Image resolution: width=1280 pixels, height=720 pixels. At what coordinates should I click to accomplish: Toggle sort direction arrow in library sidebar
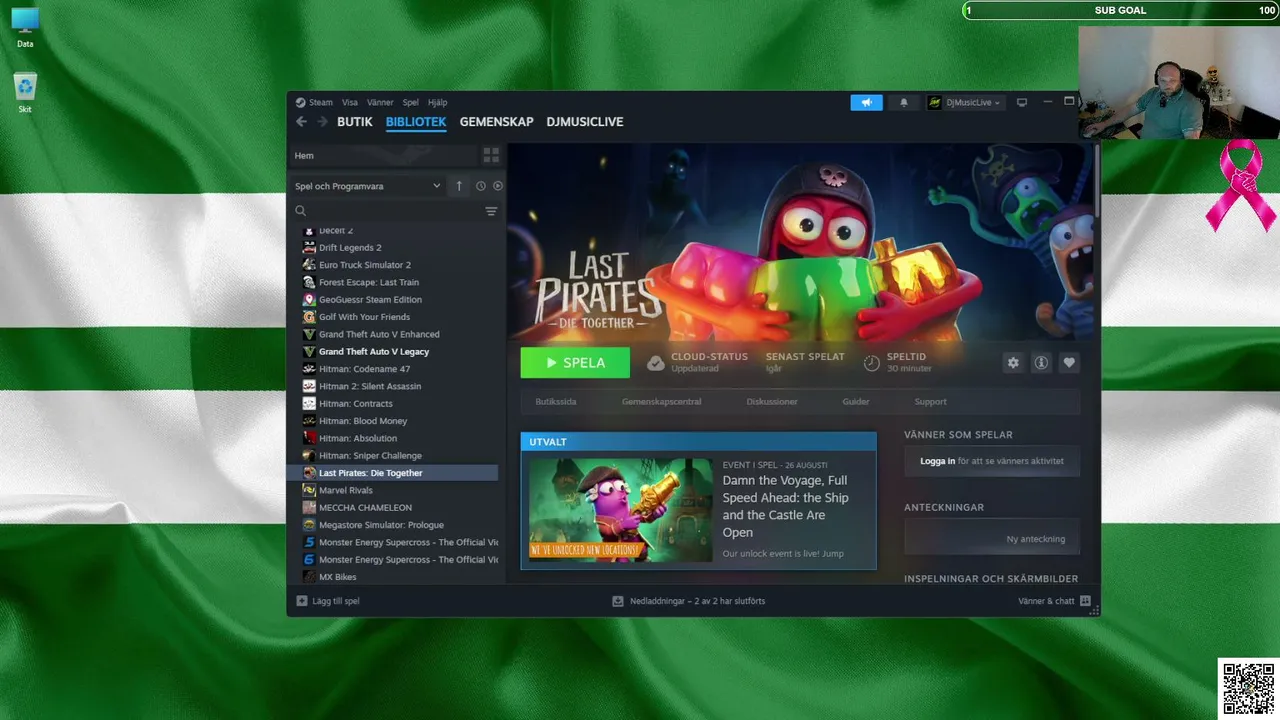pyautogui.click(x=459, y=186)
